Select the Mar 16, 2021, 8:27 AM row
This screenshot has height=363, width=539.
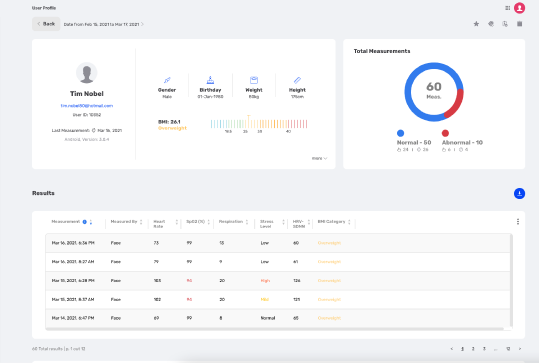[277, 262]
